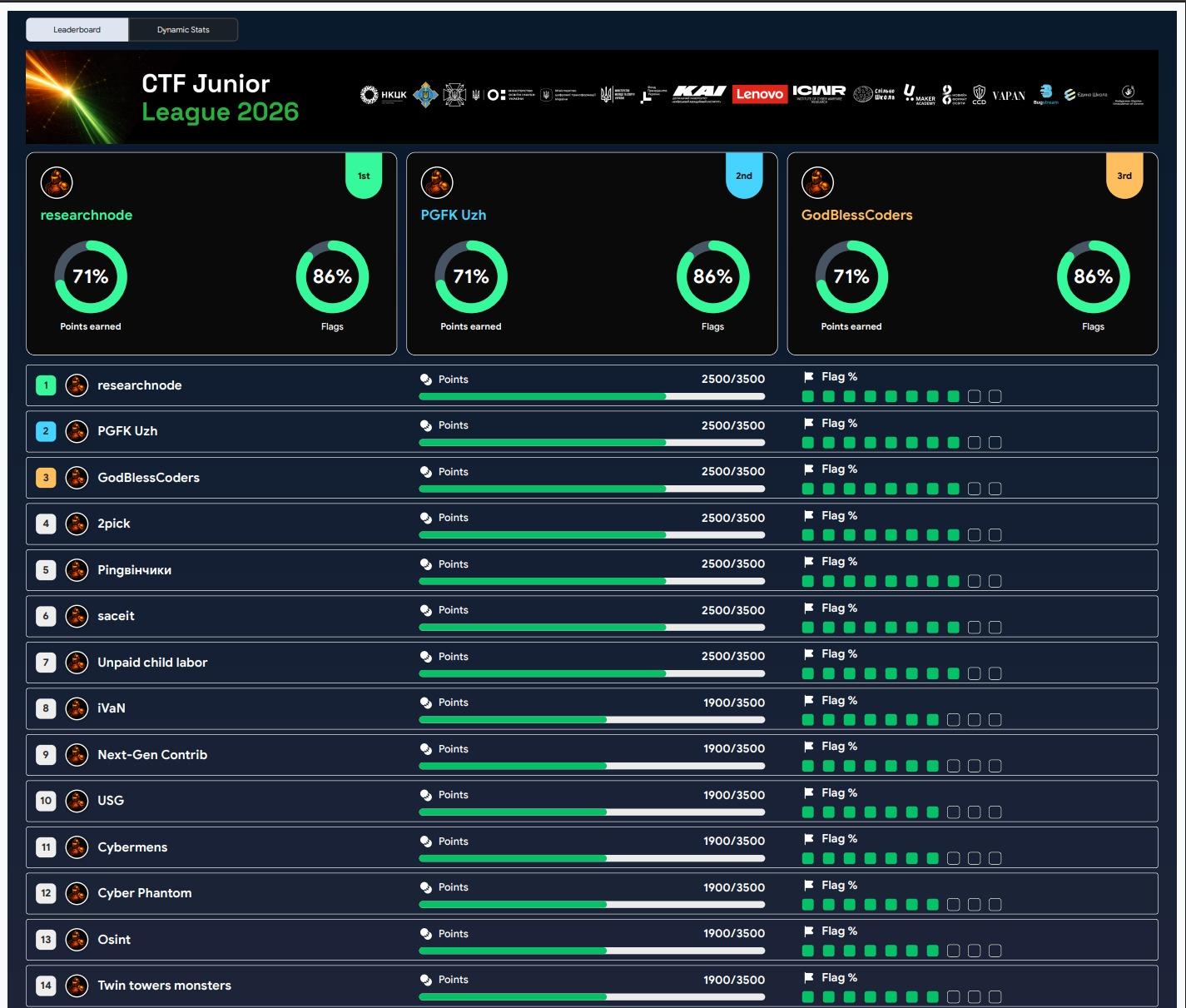Open the ICWR logo in the banner
The width and height of the screenshot is (1186, 1008).
point(819,93)
